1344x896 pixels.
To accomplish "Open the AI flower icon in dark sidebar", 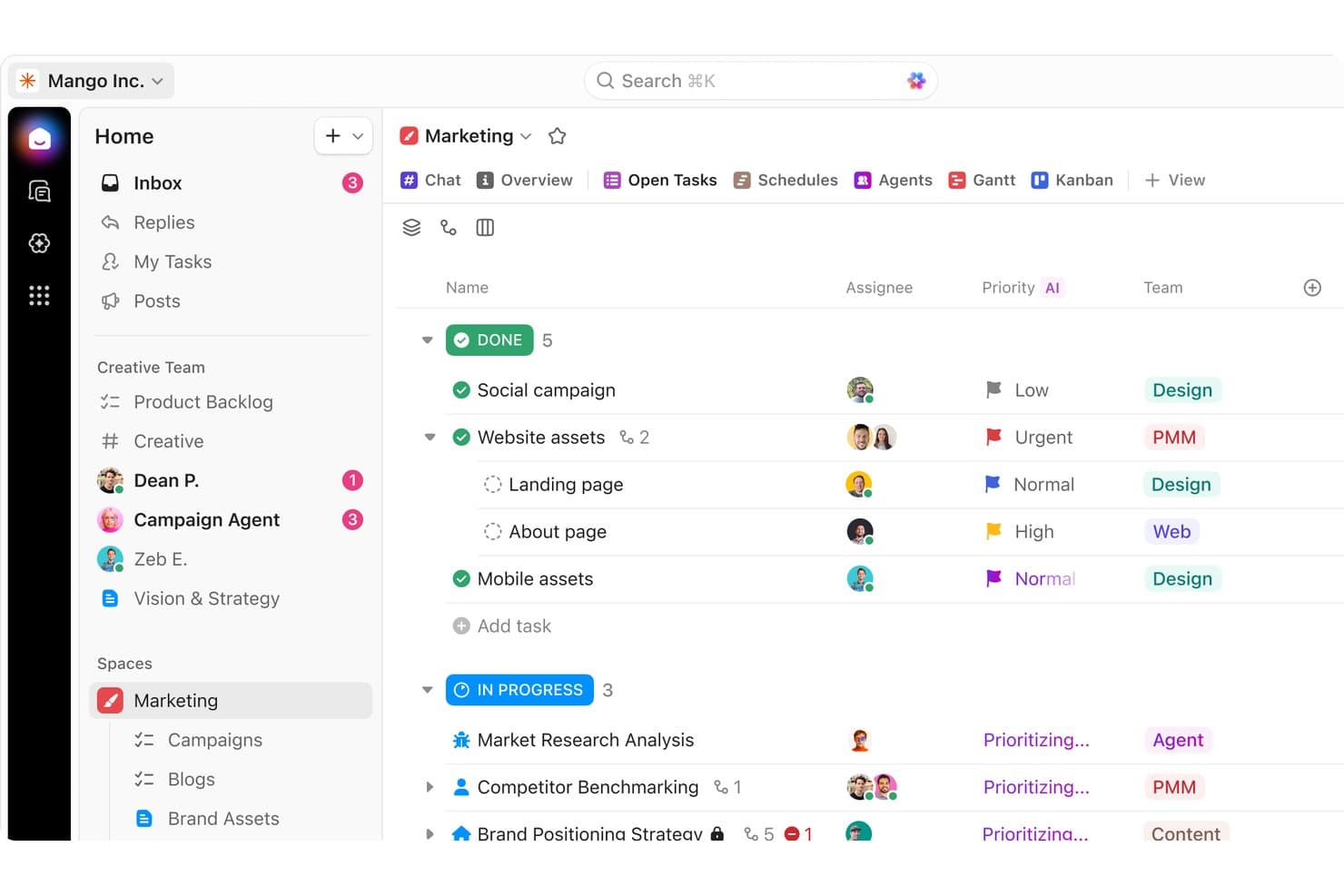I will point(39,243).
